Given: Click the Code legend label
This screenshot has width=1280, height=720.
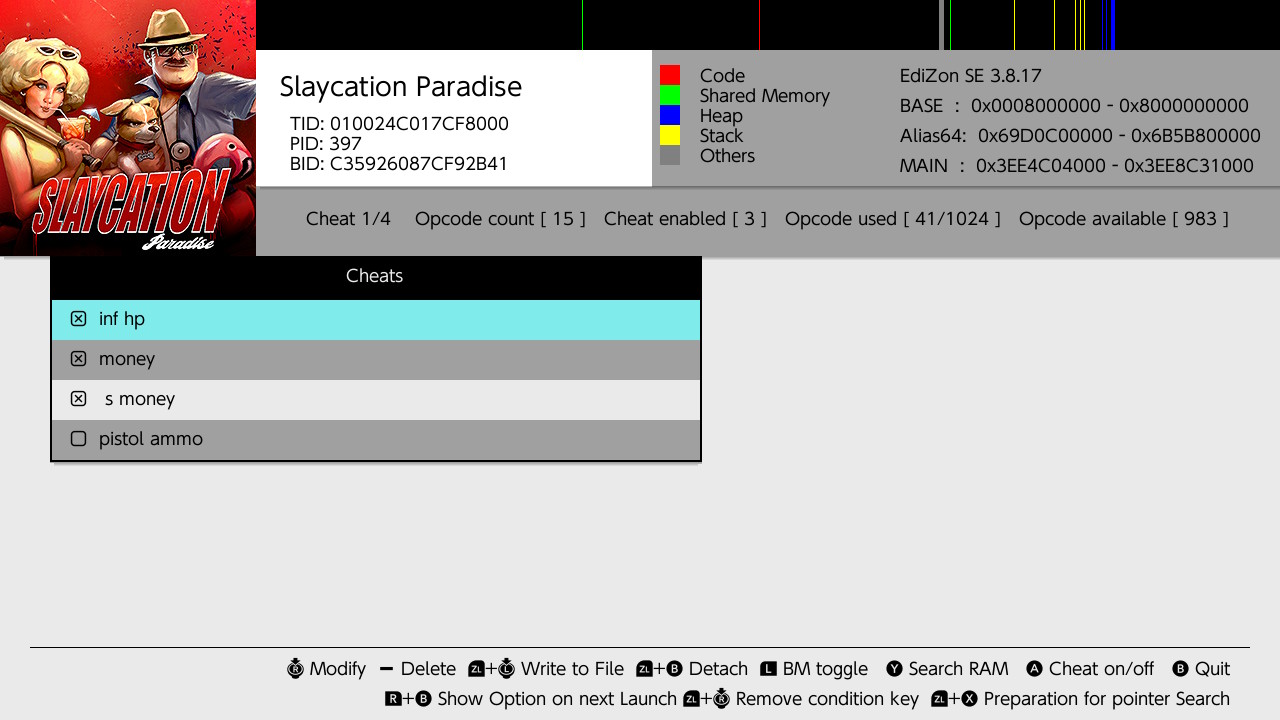Looking at the screenshot, I should 722,76.
